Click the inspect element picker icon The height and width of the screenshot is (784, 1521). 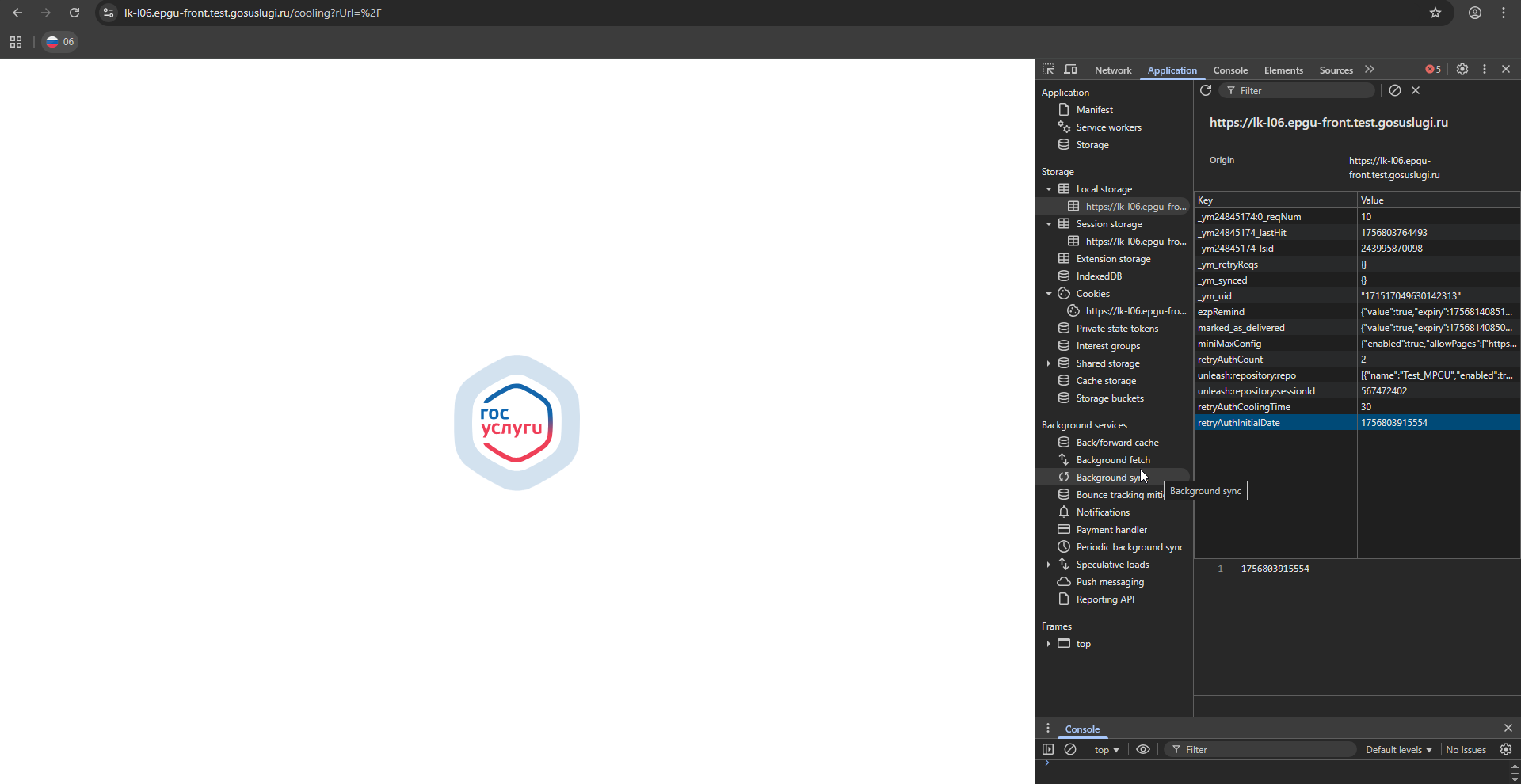[x=1048, y=70]
